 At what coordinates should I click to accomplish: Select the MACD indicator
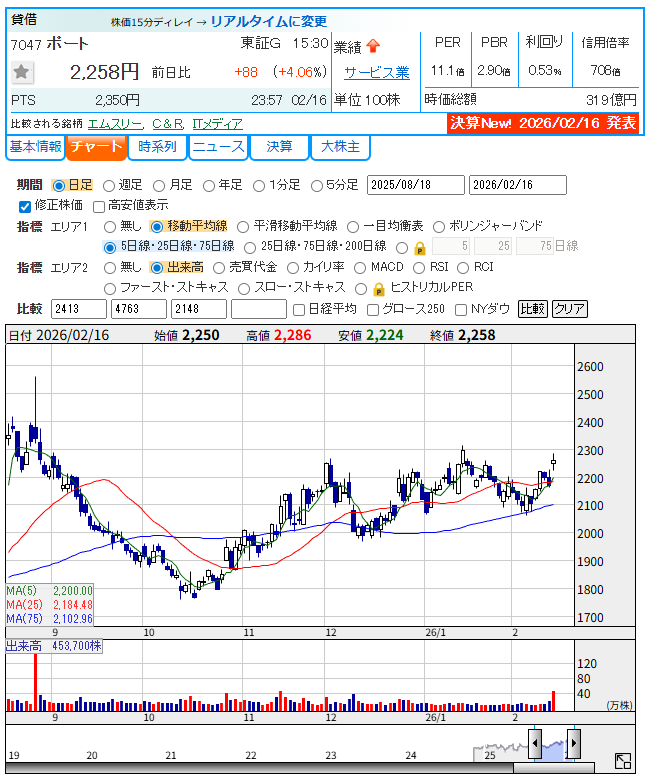[360, 268]
